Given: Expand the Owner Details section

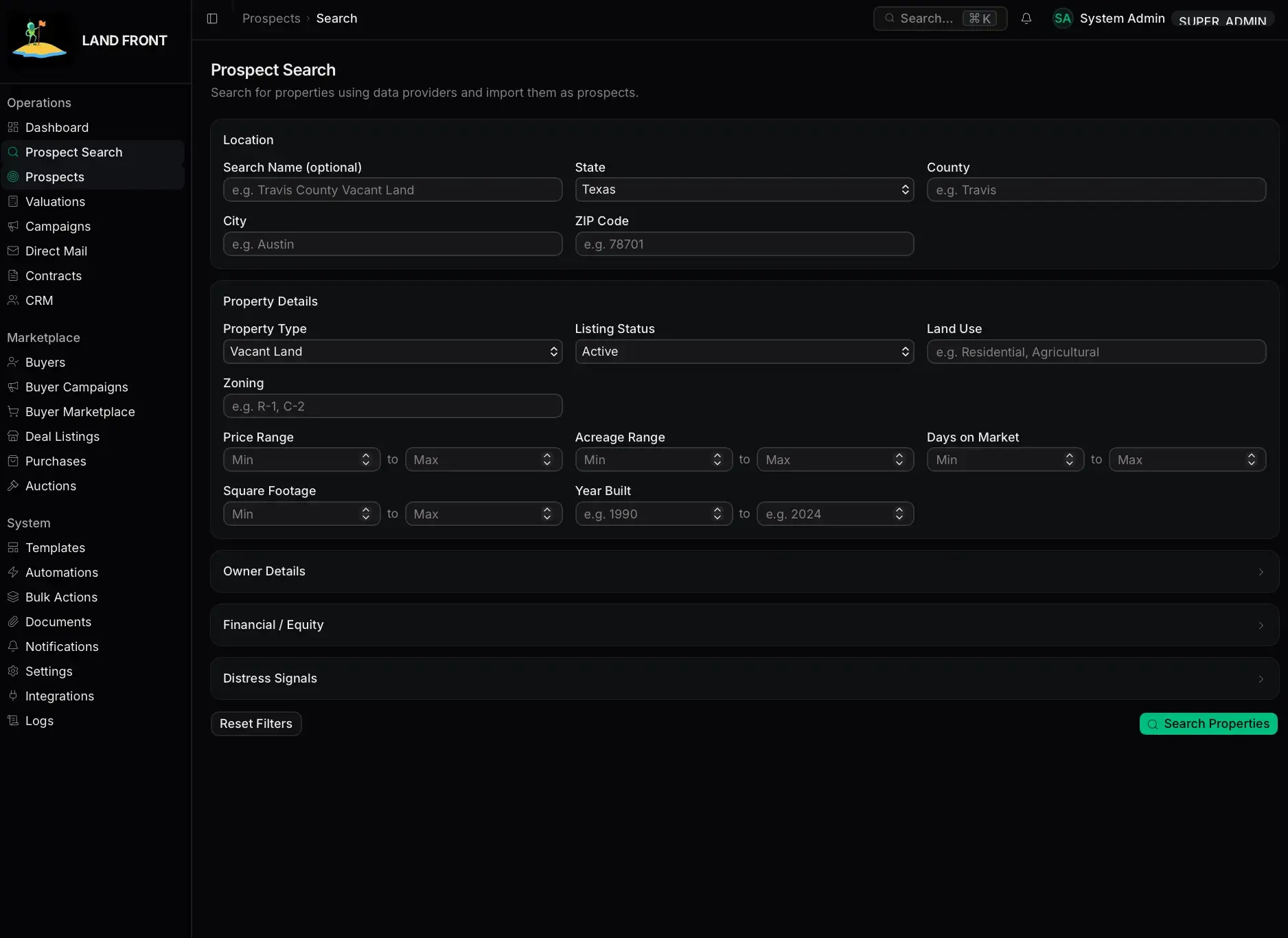Looking at the screenshot, I should click(744, 571).
